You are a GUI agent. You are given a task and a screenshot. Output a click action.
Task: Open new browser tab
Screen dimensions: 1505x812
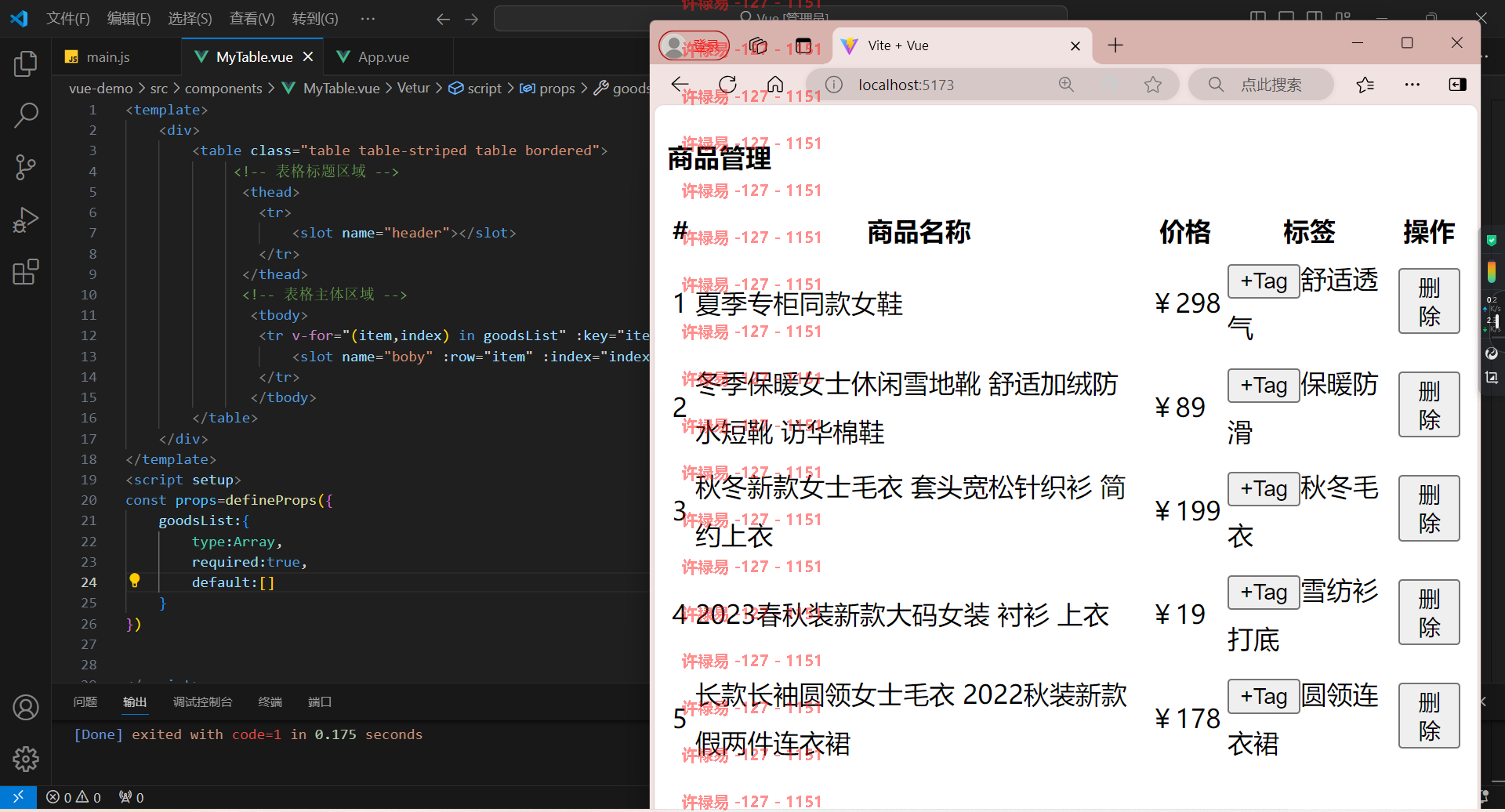pos(1115,45)
